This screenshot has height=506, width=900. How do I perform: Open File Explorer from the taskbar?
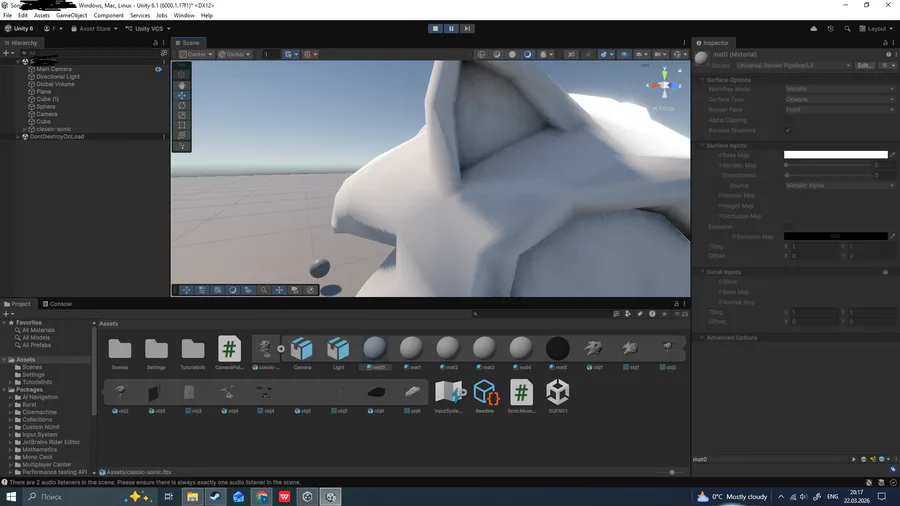tap(192, 497)
